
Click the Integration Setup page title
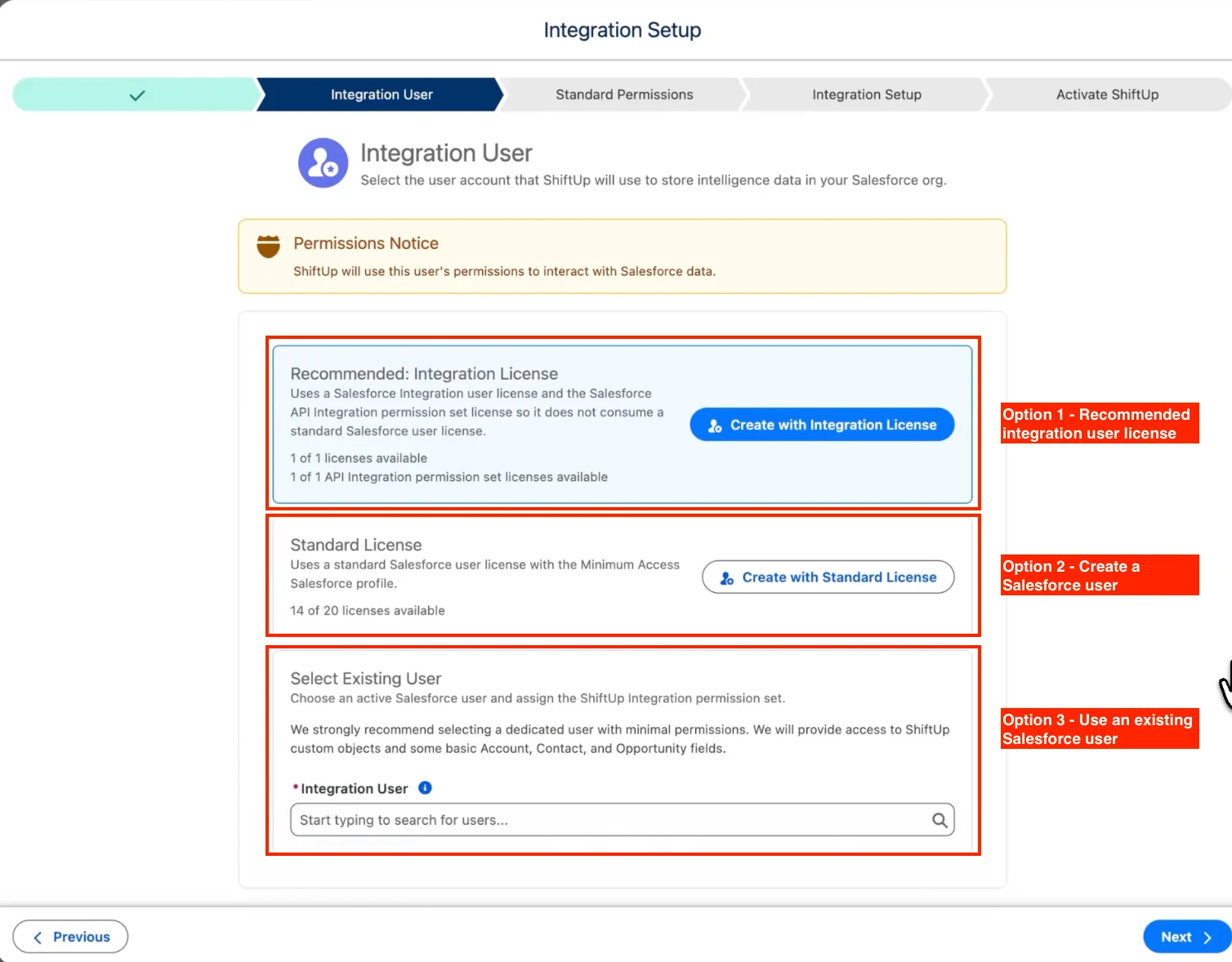623,30
